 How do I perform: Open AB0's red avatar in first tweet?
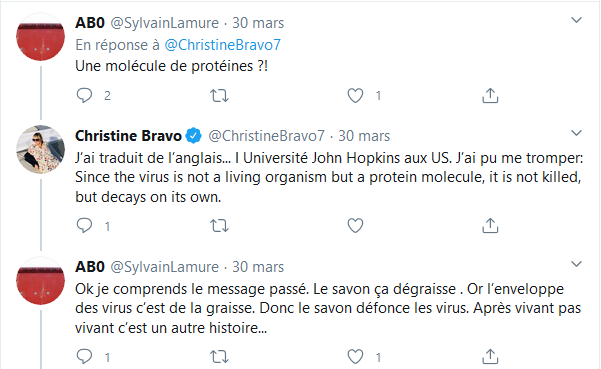pyautogui.click(x=40, y=37)
